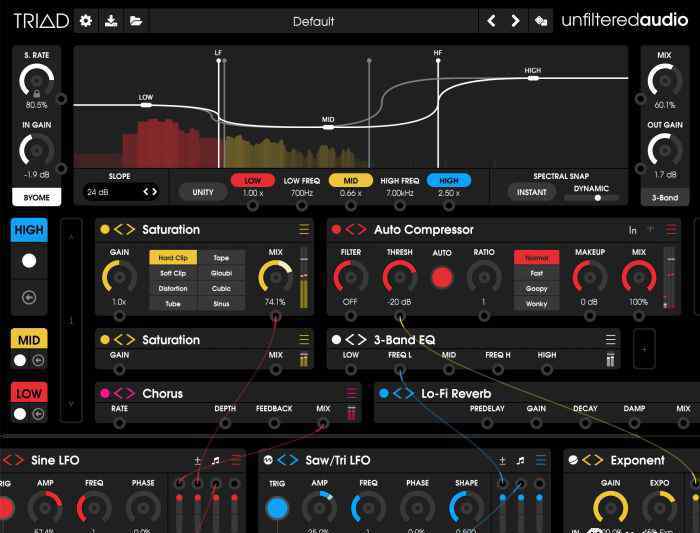Screen dimensions: 700x533
Task: Open Auto Compressor module hamburger menu
Action: (x=671, y=229)
